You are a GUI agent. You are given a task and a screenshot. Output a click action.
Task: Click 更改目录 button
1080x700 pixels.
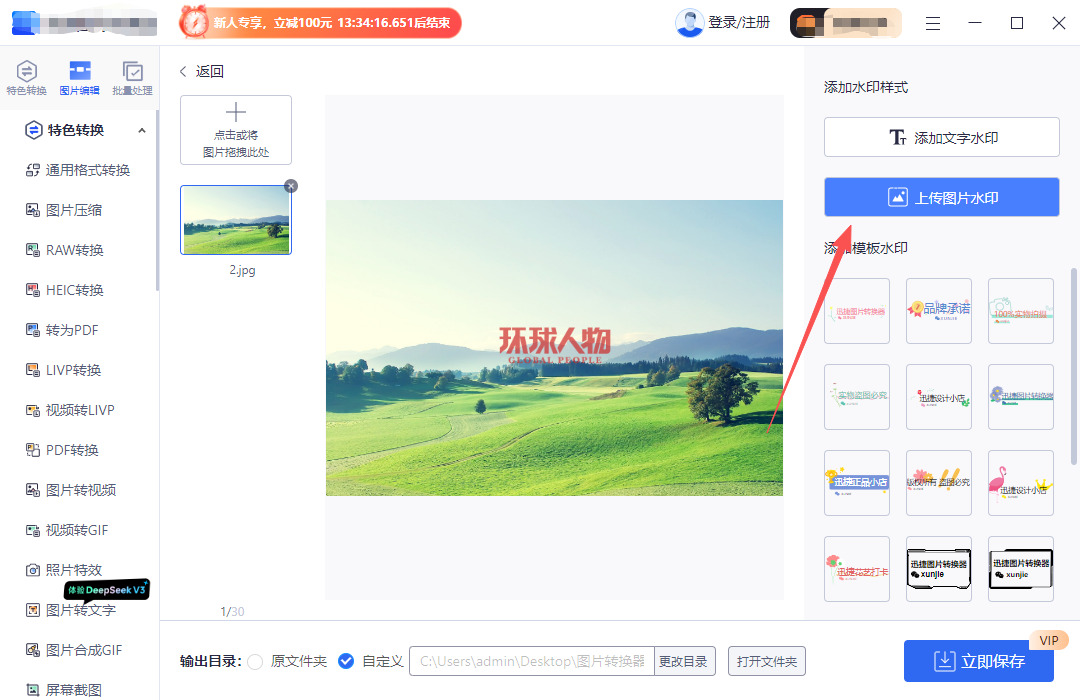click(684, 661)
